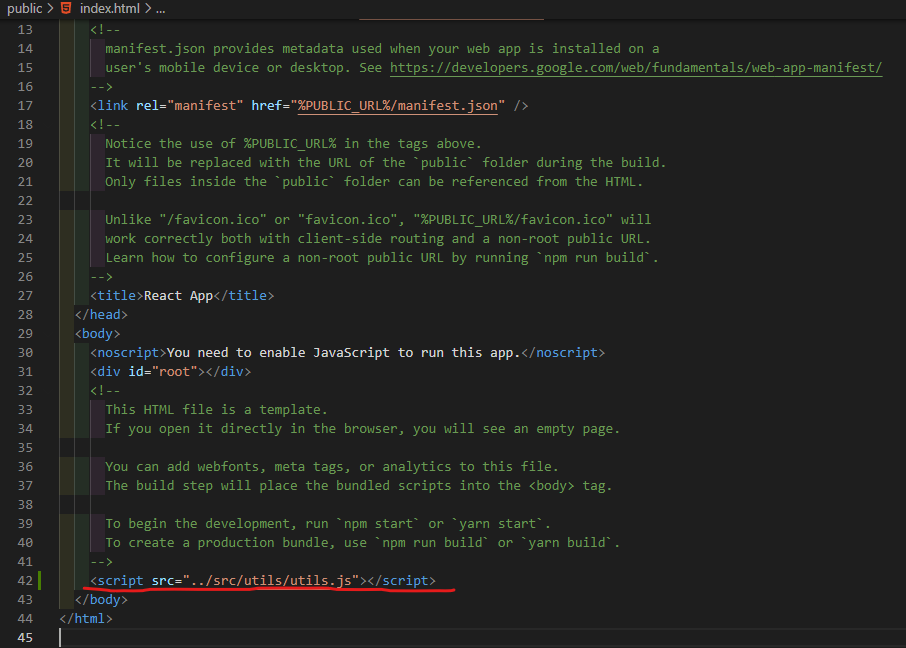The image size is (906, 648).
Task: Click the opening <body> tag
Action: pyautogui.click(x=97, y=334)
